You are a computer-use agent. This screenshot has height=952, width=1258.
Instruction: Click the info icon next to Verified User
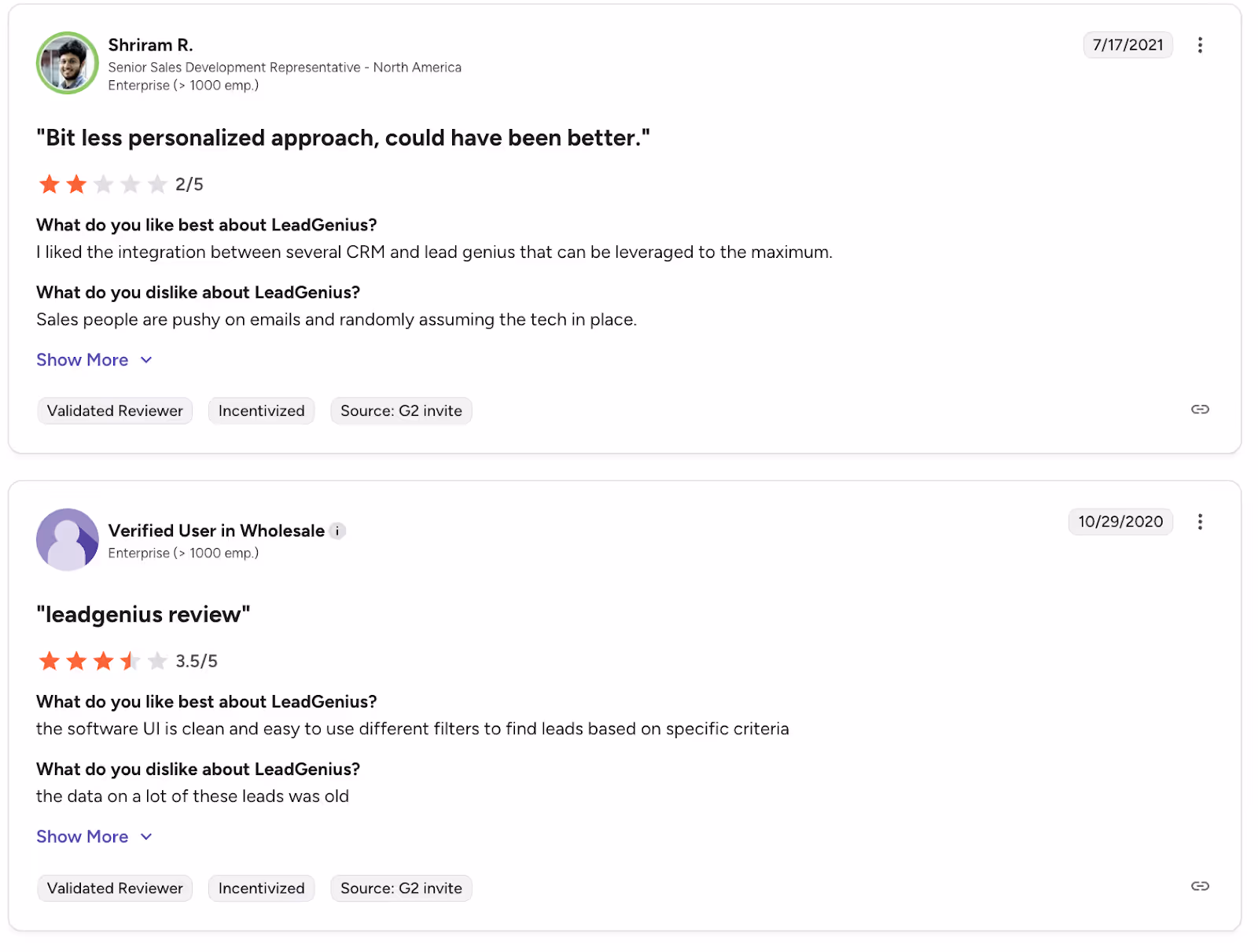(338, 531)
